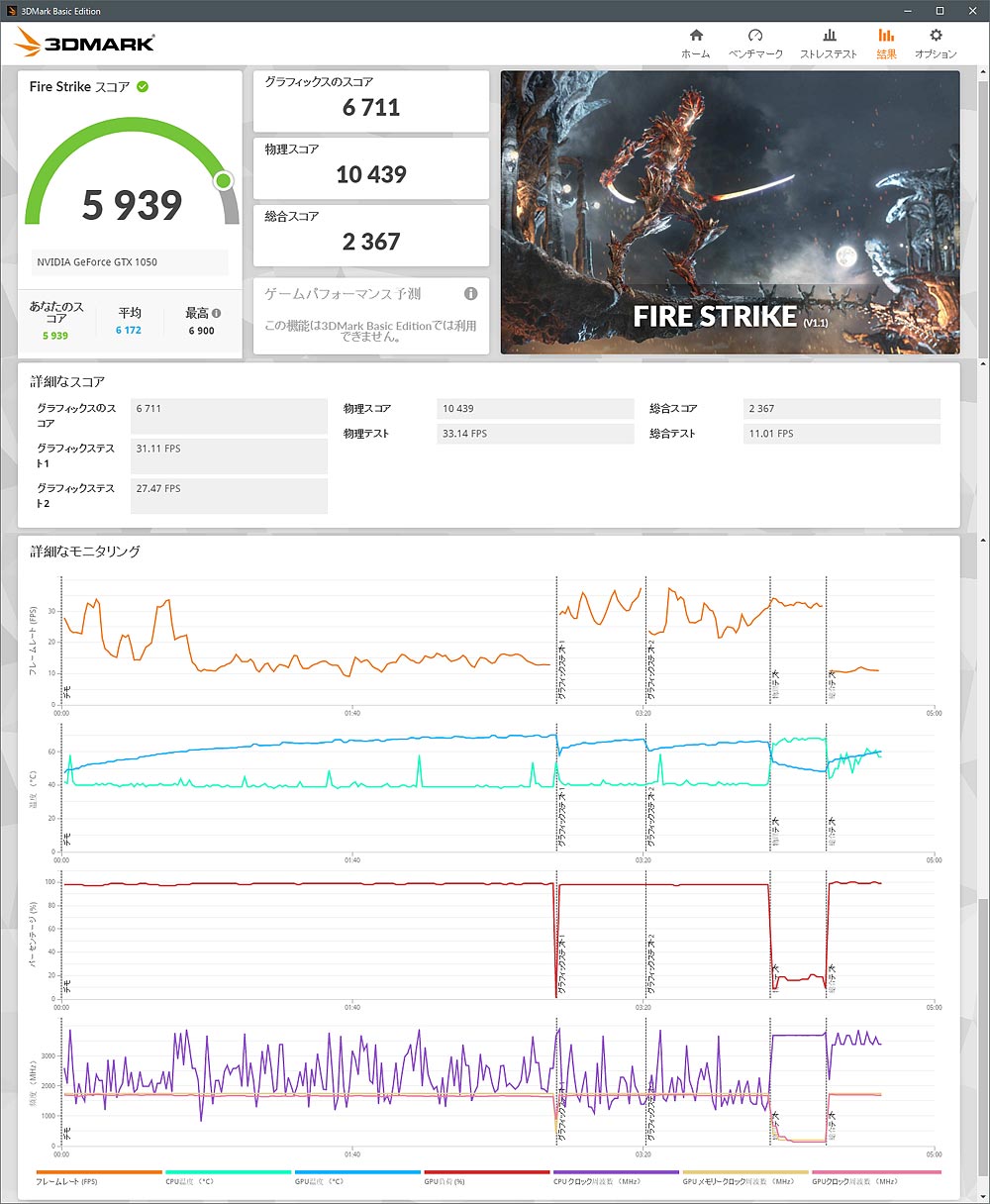Click the 平均 value 6 172
Image resolution: width=990 pixels, height=1204 pixels.
pos(129,331)
